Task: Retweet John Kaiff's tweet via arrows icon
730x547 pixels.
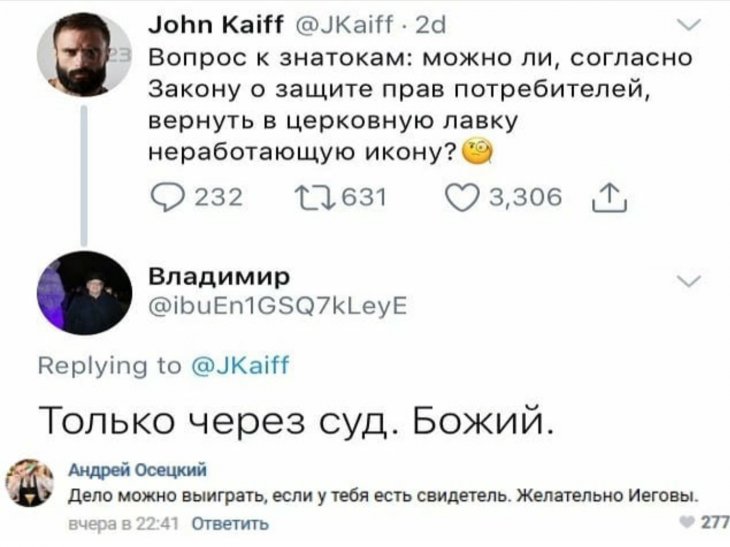Action: [315, 198]
